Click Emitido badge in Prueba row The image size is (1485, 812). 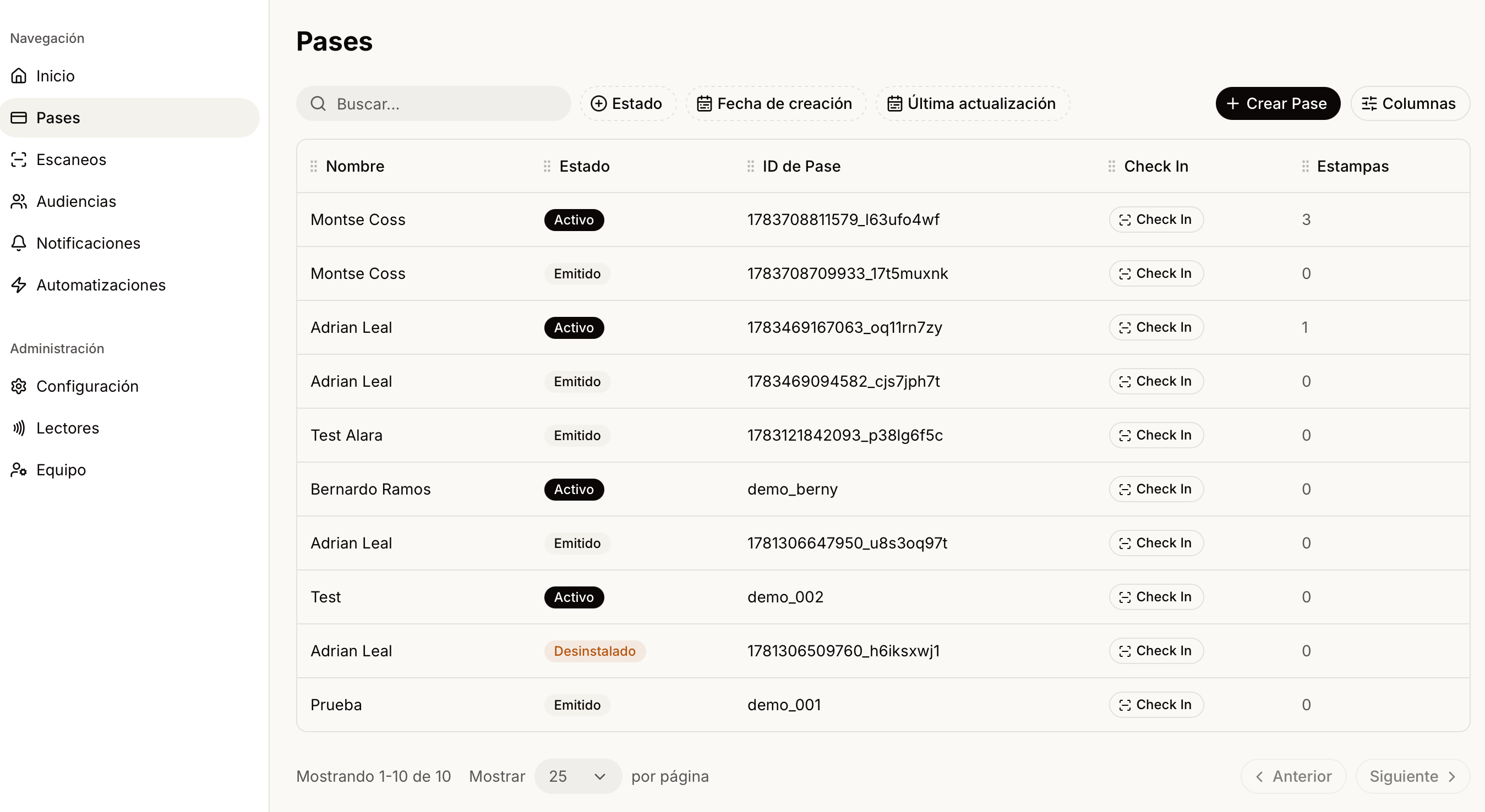click(577, 705)
